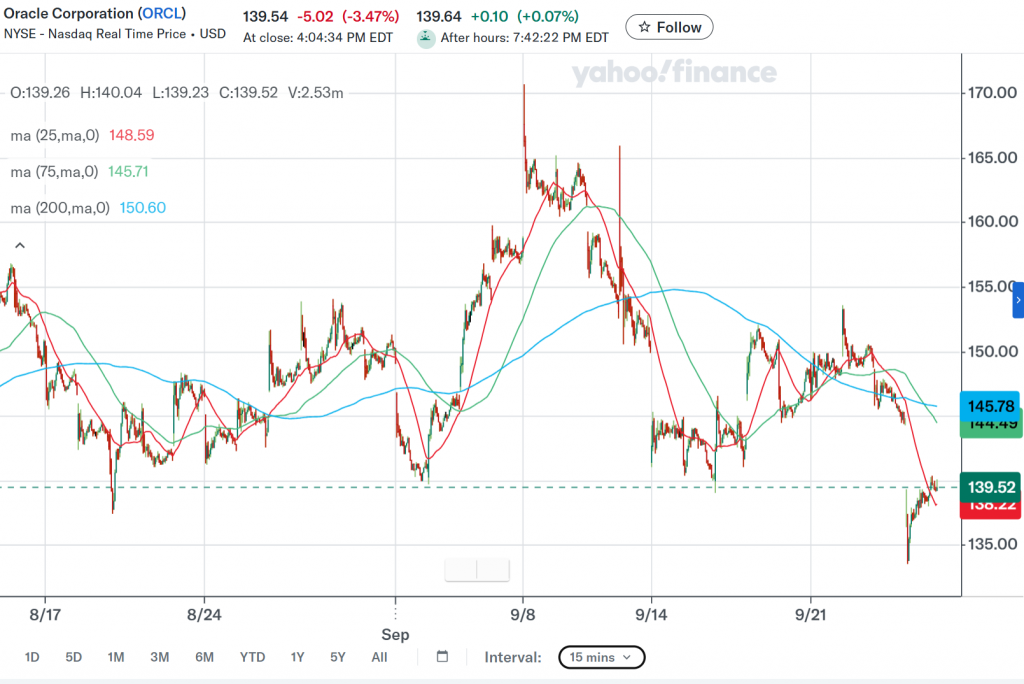Viewport: 1024px width, 684px height.
Task: Select the 1Y time range
Action: pos(298,657)
